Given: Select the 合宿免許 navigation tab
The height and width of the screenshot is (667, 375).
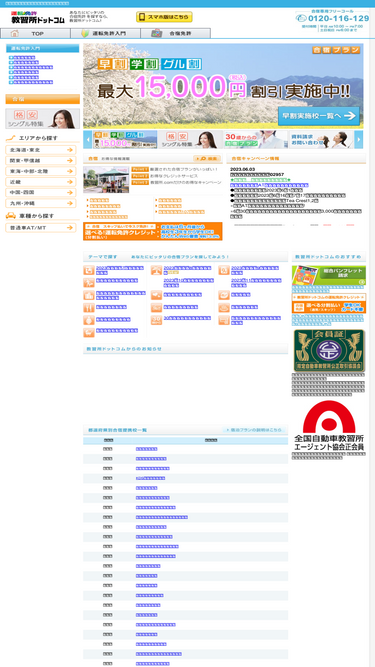Looking at the screenshot, I should [176, 33].
